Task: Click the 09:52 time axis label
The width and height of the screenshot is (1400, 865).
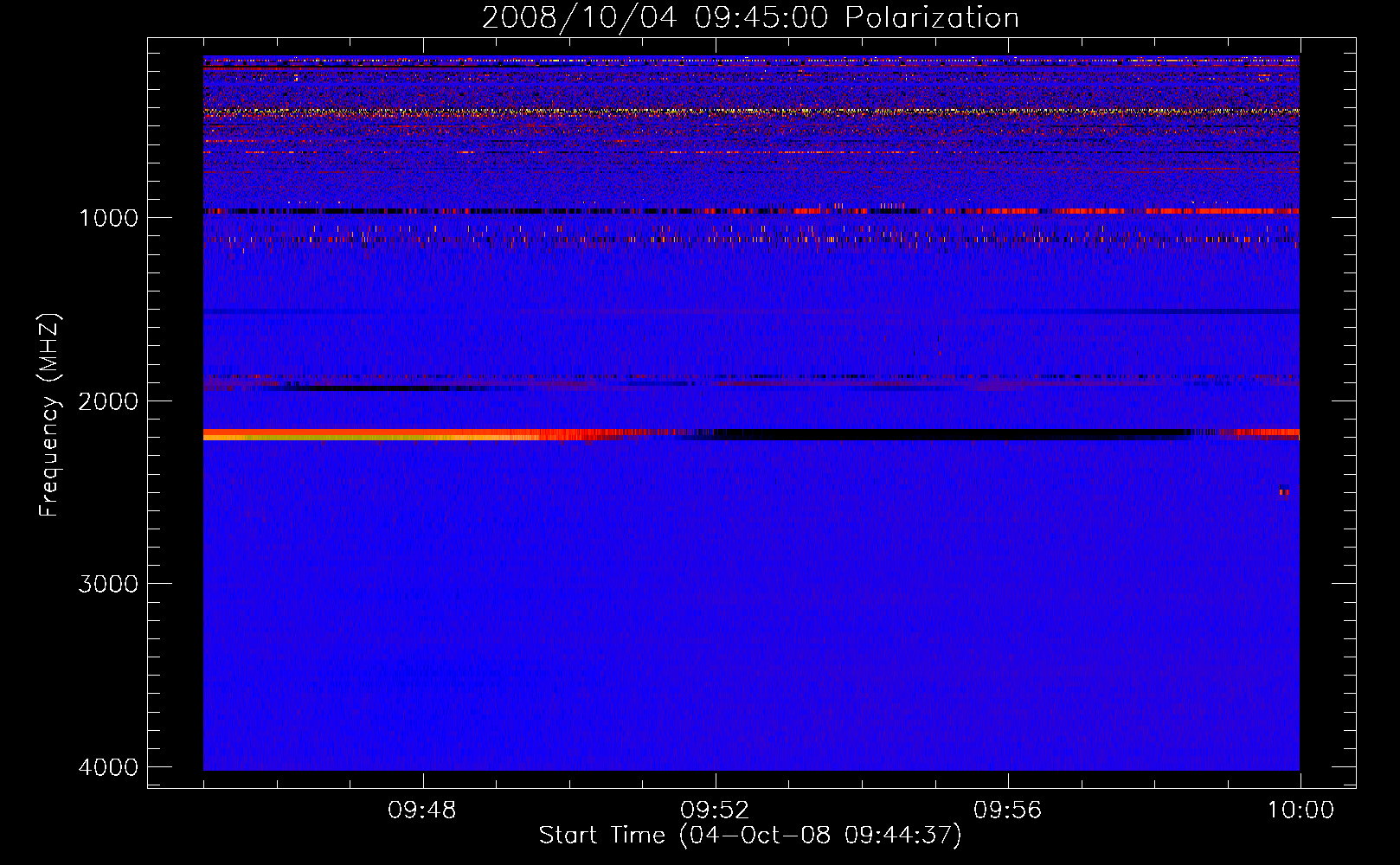Action: [715, 811]
